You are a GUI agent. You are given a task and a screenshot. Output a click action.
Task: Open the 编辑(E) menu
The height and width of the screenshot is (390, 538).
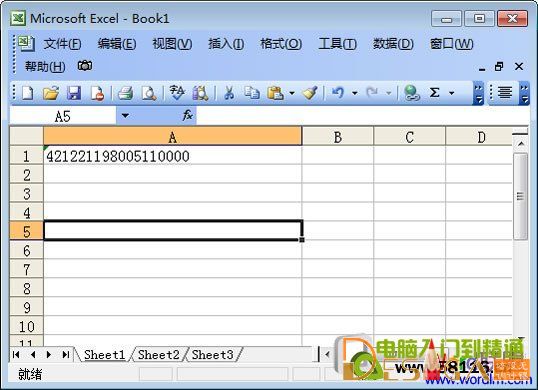[x=117, y=44]
